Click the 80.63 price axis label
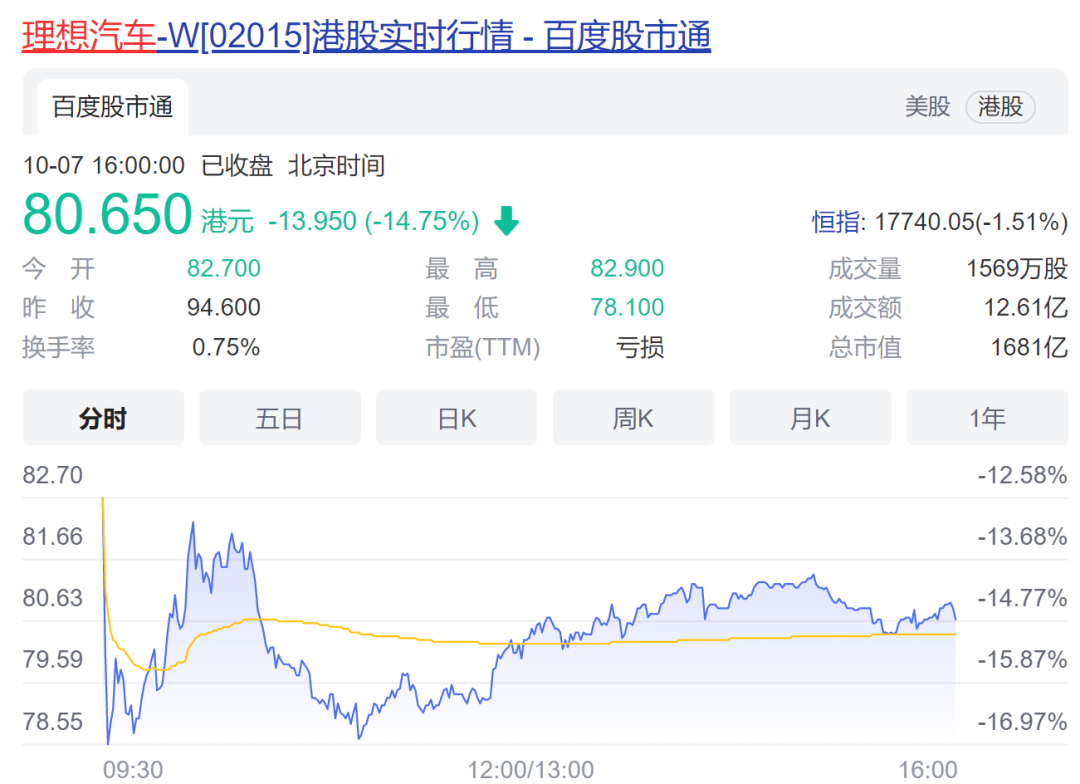Image resolution: width=1080 pixels, height=784 pixels. point(52,597)
